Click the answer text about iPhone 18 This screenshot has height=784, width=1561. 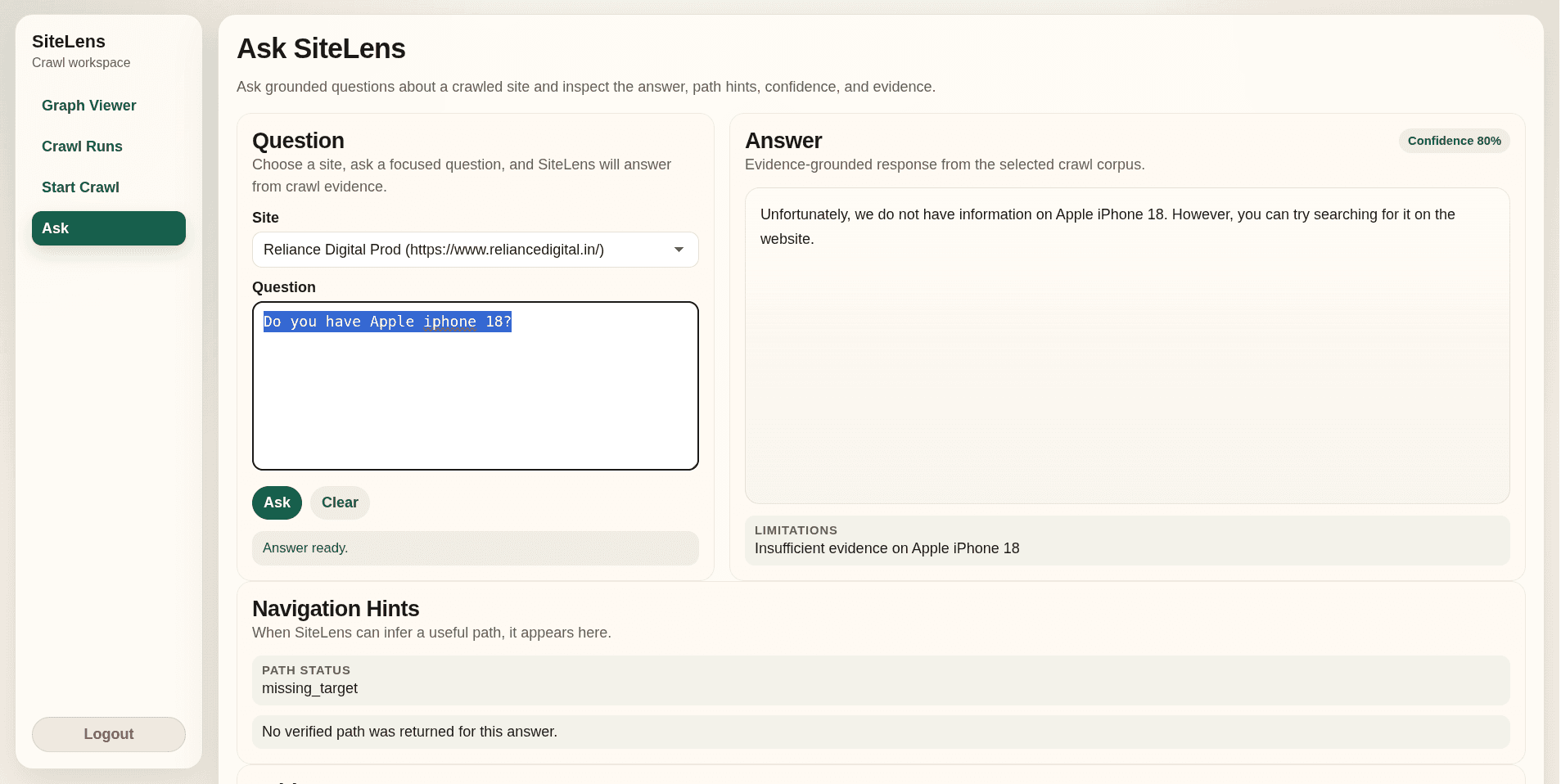tap(1108, 227)
